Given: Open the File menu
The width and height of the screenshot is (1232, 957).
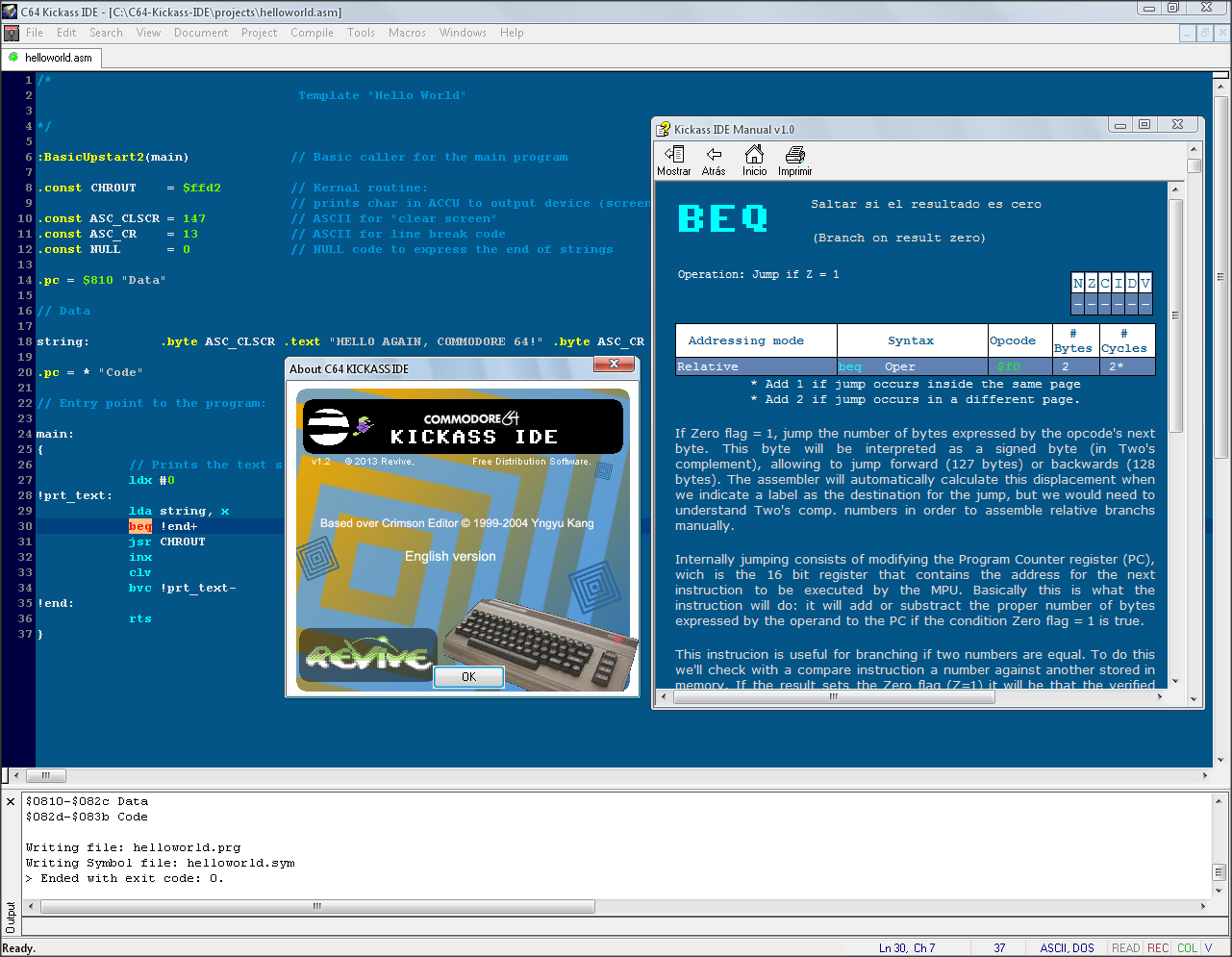Looking at the screenshot, I should pos(35,33).
